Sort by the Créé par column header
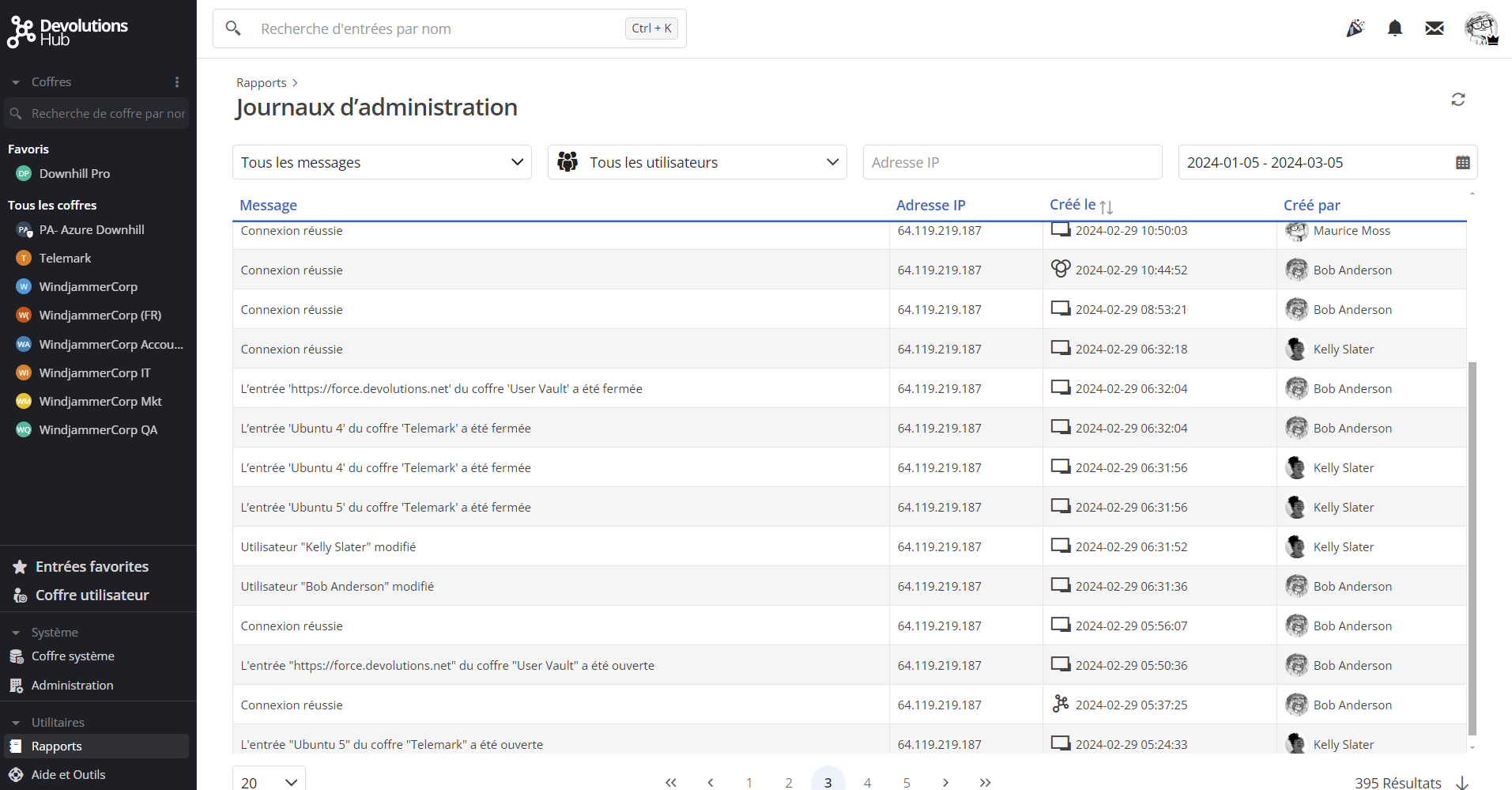1512x790 pixels. [x=1311, y=205]
